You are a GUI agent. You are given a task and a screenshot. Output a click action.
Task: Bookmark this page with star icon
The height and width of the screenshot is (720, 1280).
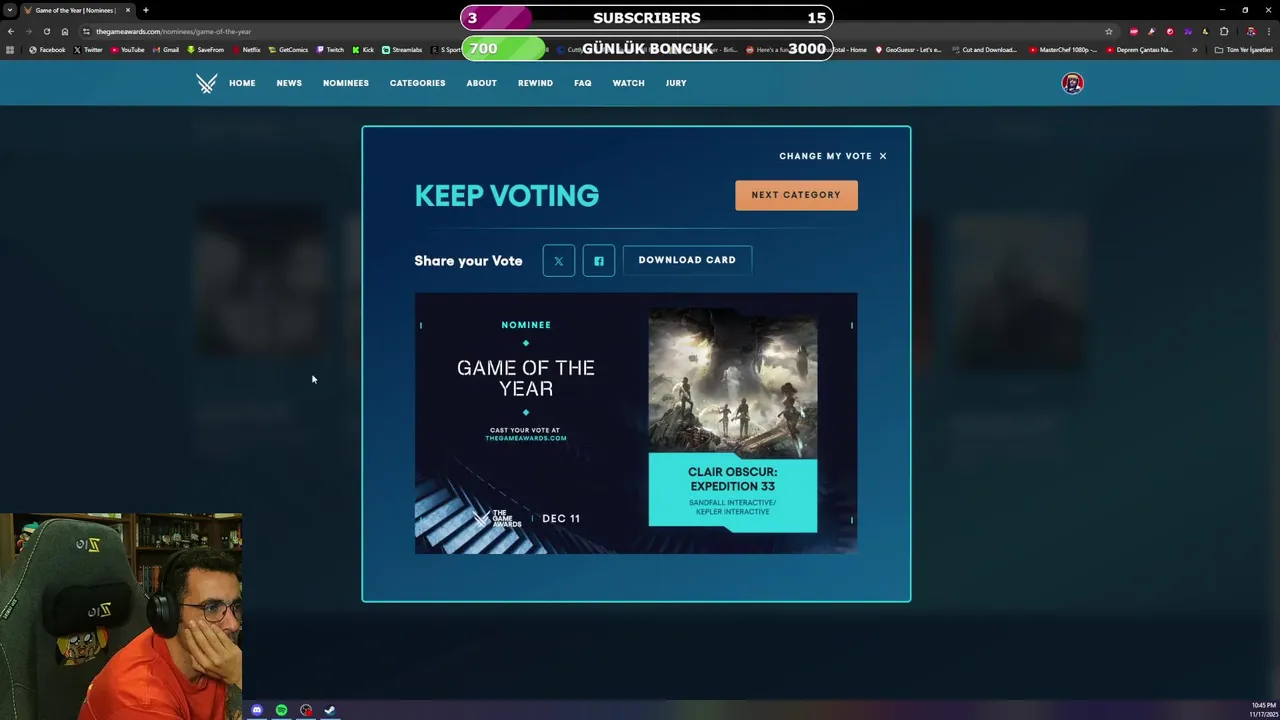(x=1108, y=31)
